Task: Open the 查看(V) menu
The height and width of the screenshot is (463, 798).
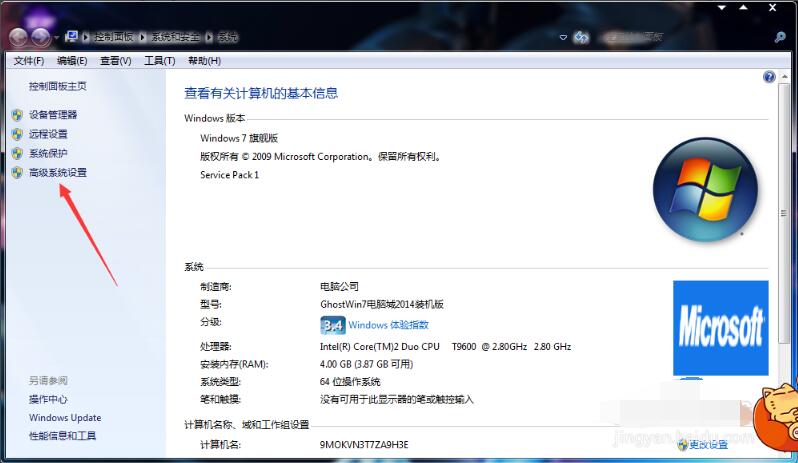Action: (x=116, y=61)
